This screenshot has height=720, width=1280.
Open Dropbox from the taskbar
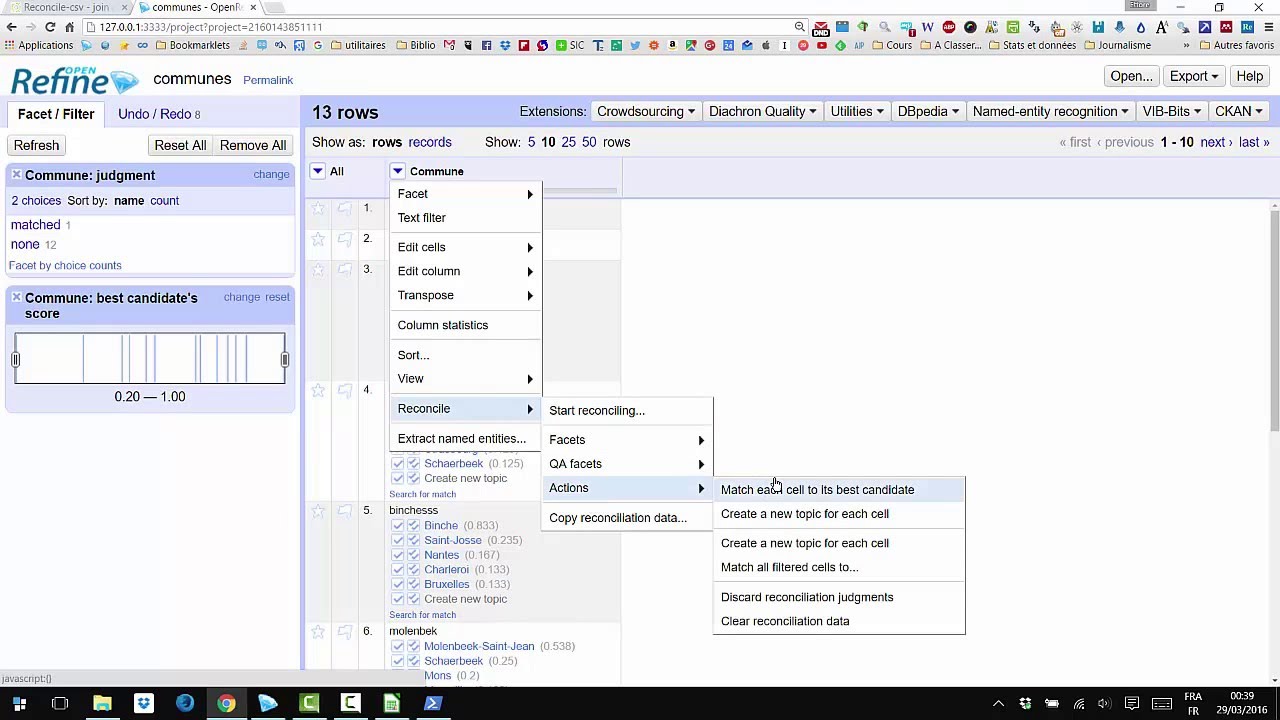click(143, 704)
